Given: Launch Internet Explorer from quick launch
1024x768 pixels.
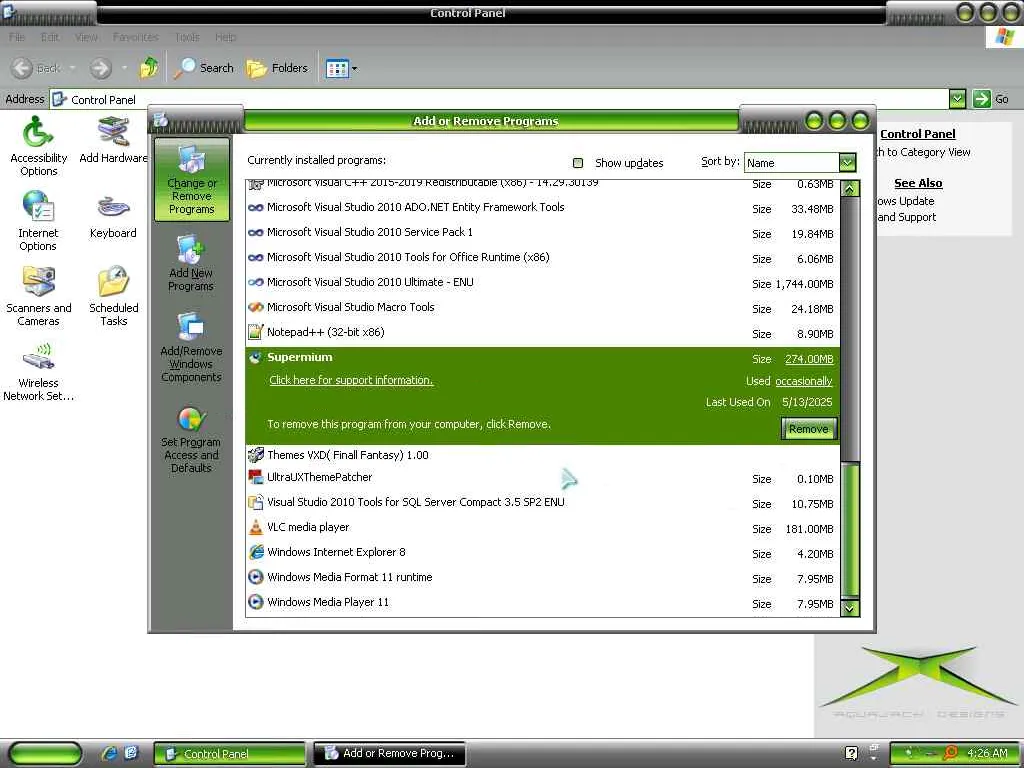Looking at the screenshot, I should [x=108, y=754].
